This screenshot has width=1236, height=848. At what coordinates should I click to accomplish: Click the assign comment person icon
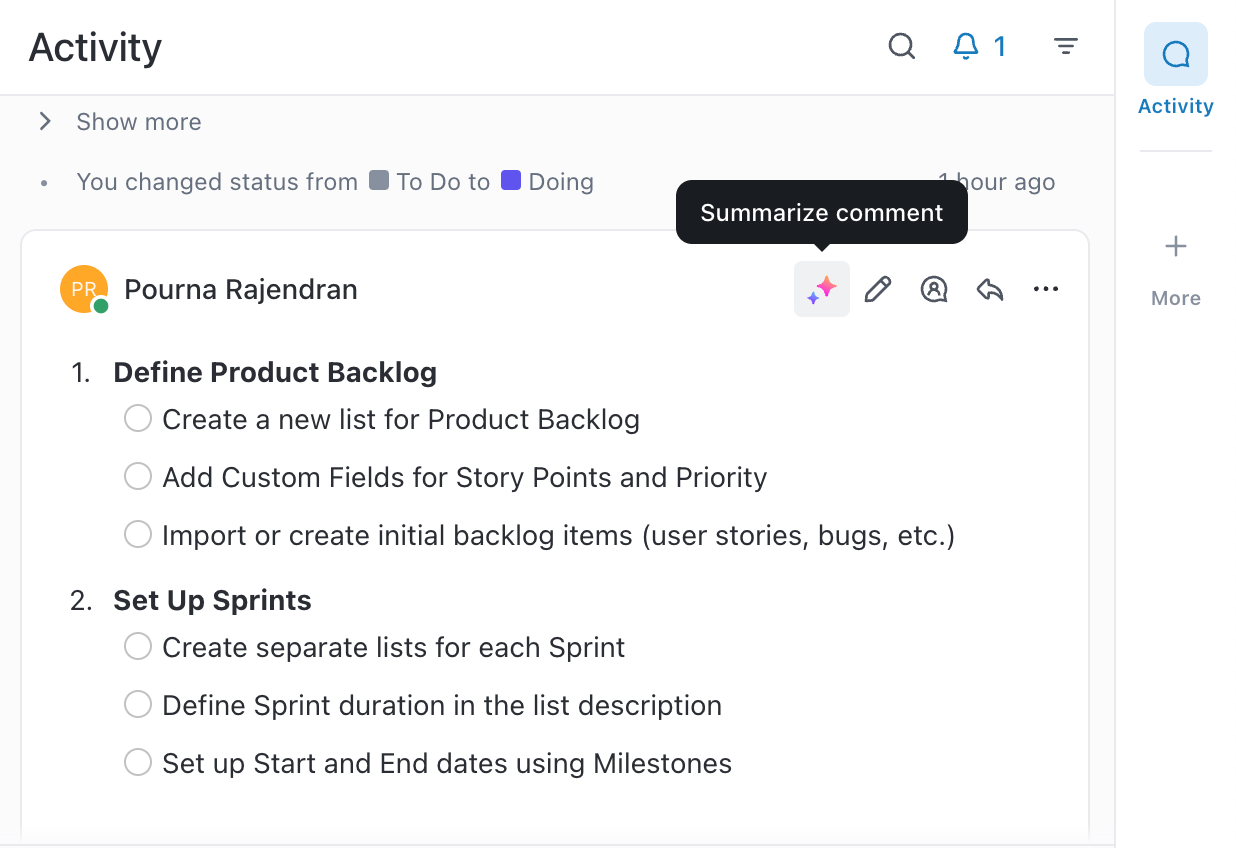pyautogui.click(x=934, y=290)
